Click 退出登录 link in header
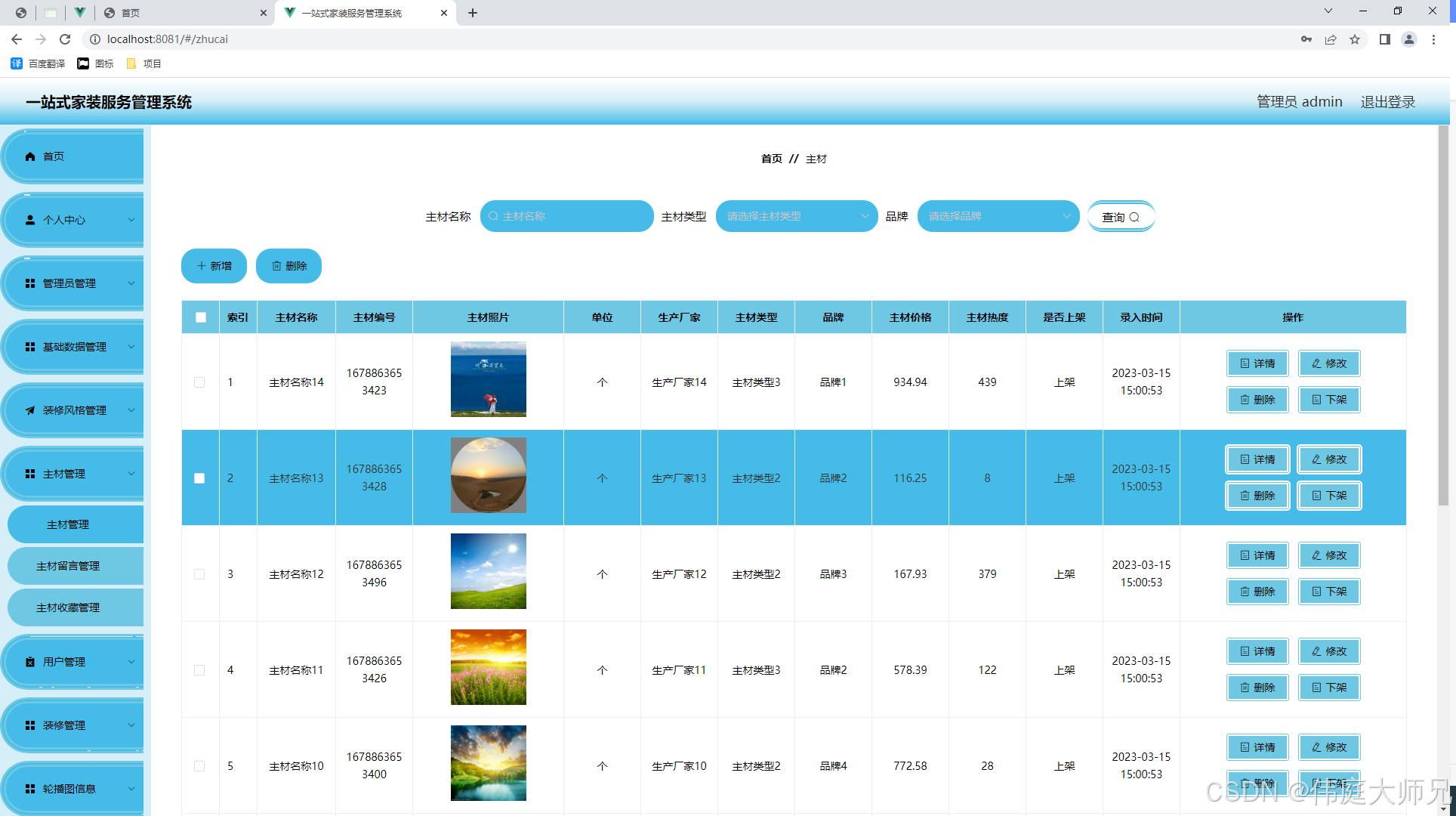 pyautogui.click(x=1387, y=102)
